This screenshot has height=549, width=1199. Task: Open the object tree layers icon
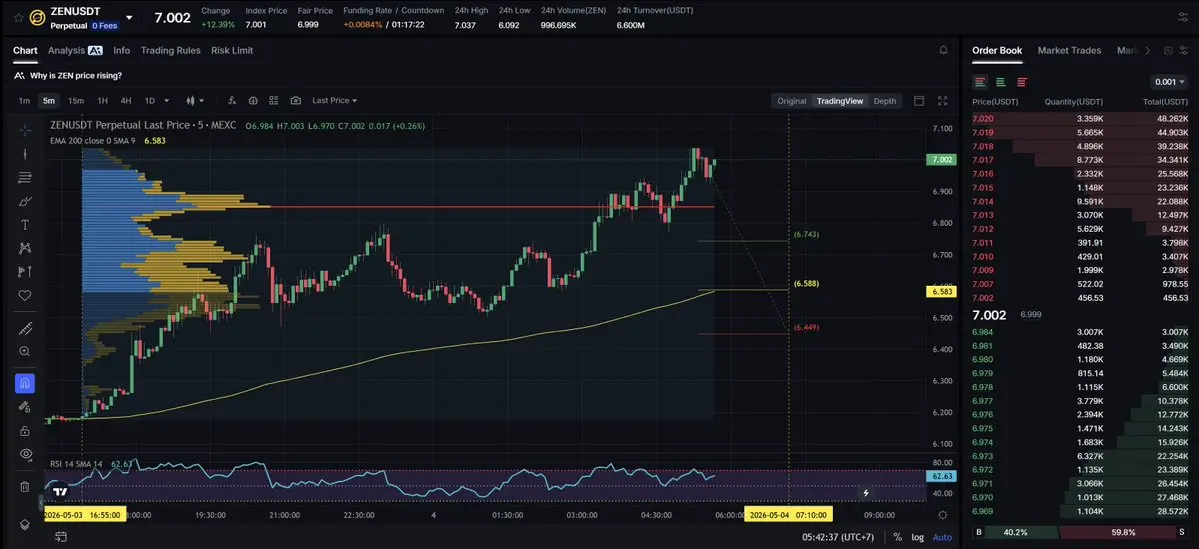[24, 525]
